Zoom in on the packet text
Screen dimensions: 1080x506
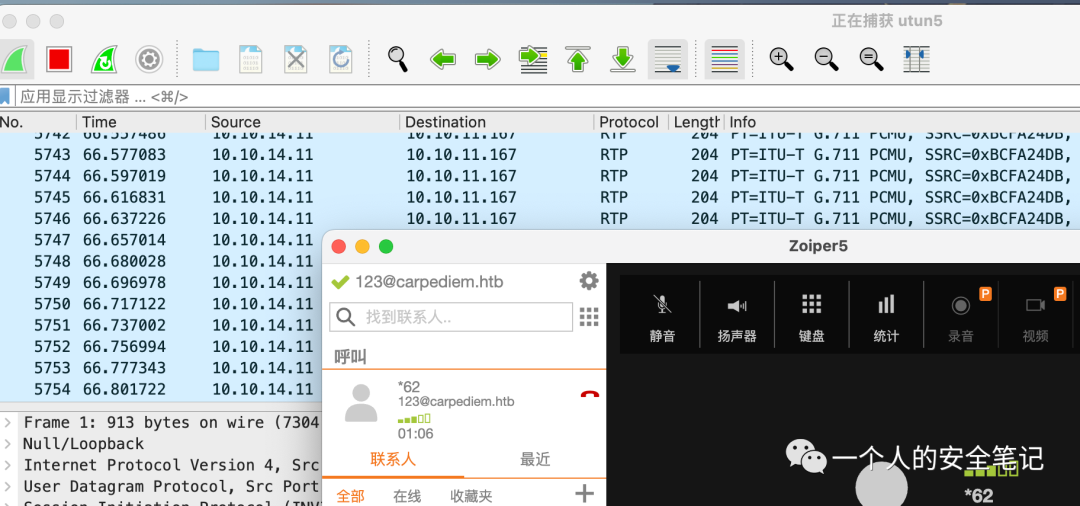782,59
